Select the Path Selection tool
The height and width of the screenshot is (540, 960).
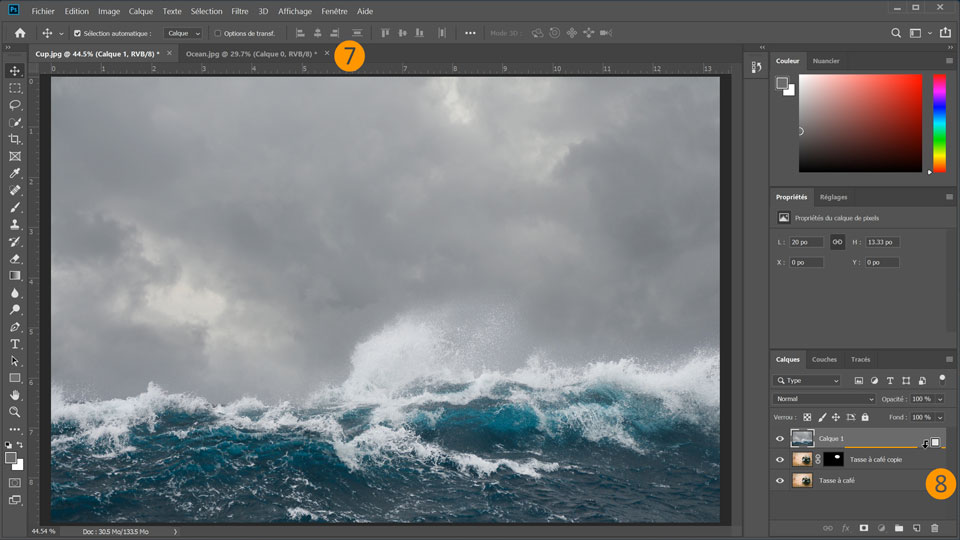pos(15,361)
